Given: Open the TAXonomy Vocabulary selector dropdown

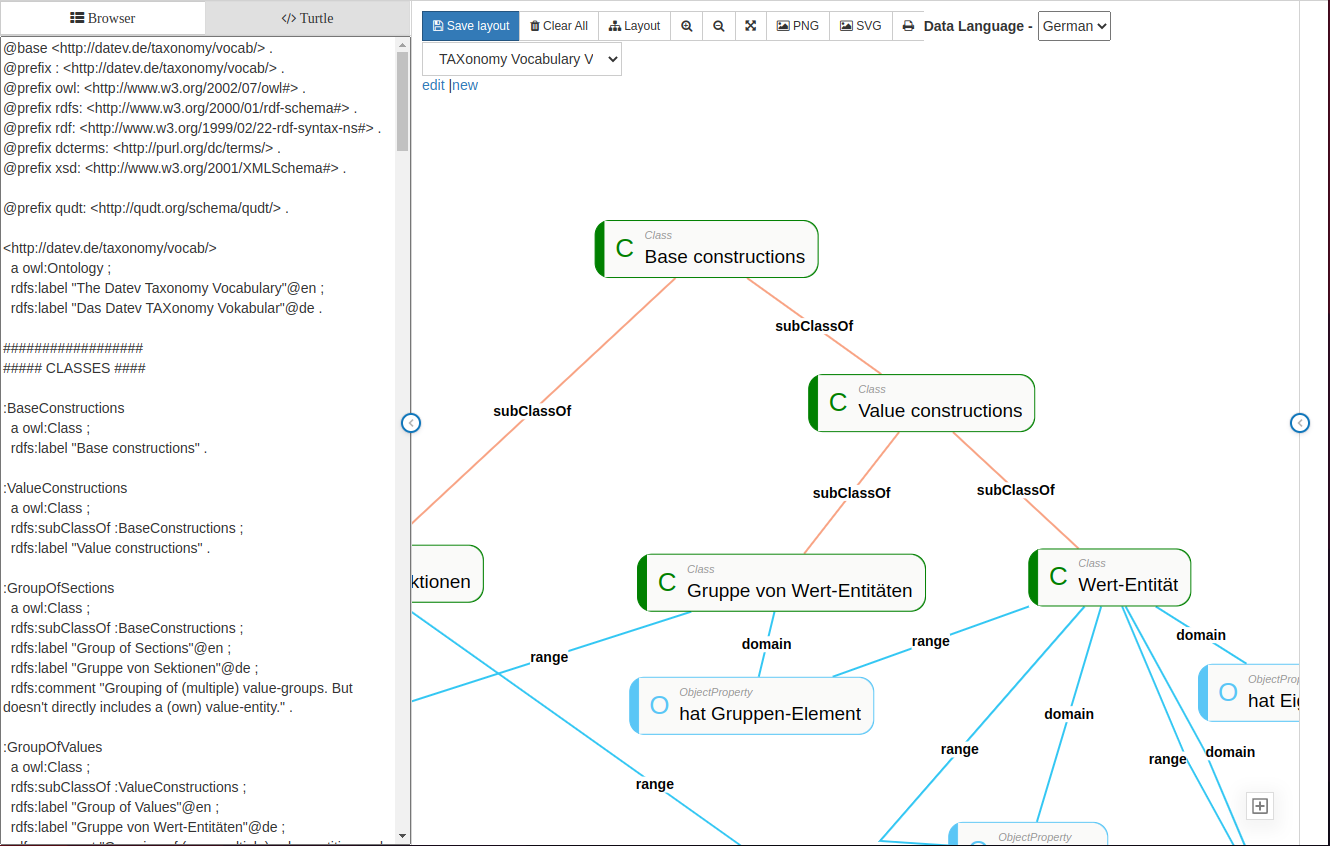Looking at the screenshot, I should [x=522, y=59].
